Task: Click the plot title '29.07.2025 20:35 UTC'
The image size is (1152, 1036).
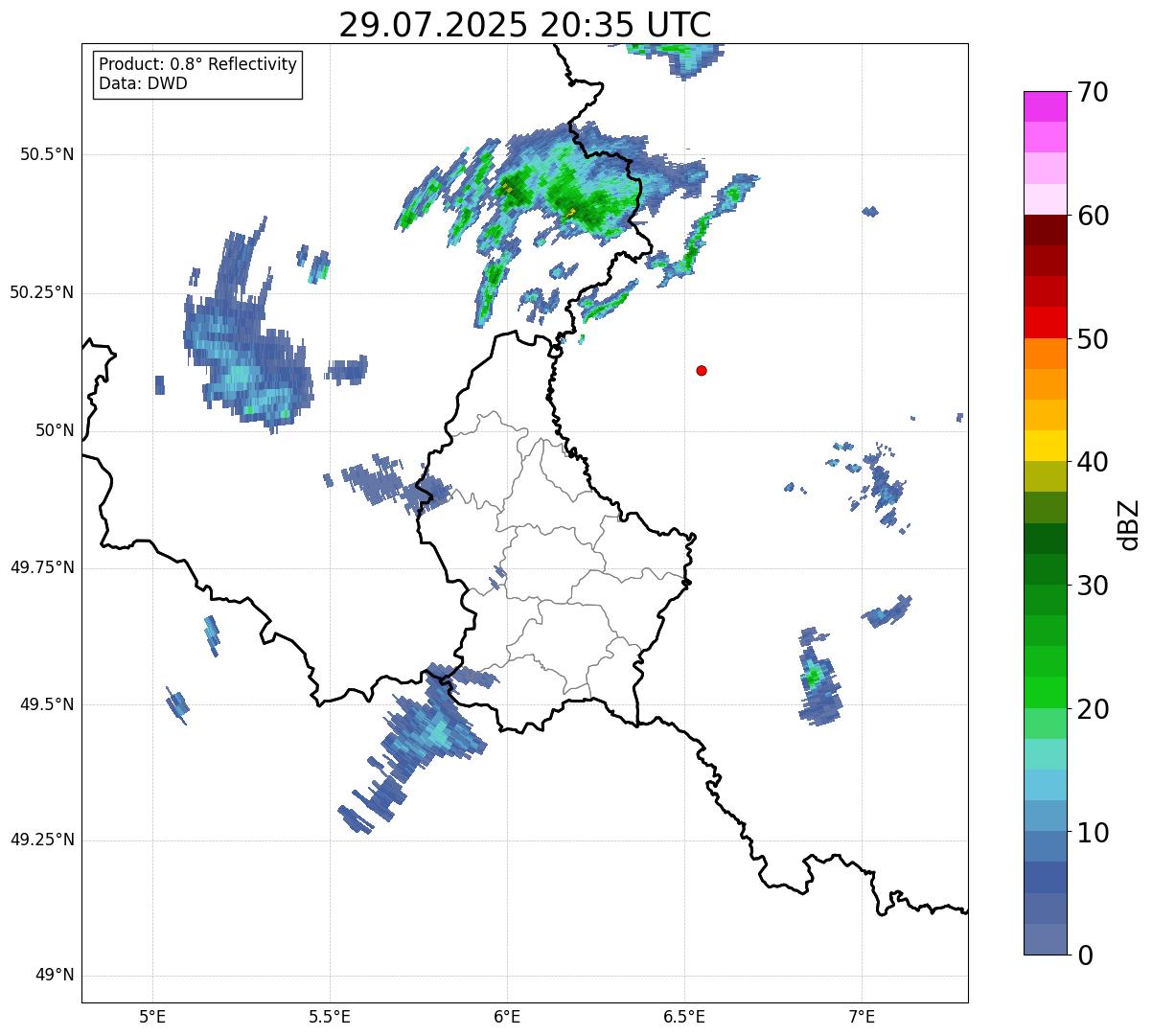Action: point(525,25)
